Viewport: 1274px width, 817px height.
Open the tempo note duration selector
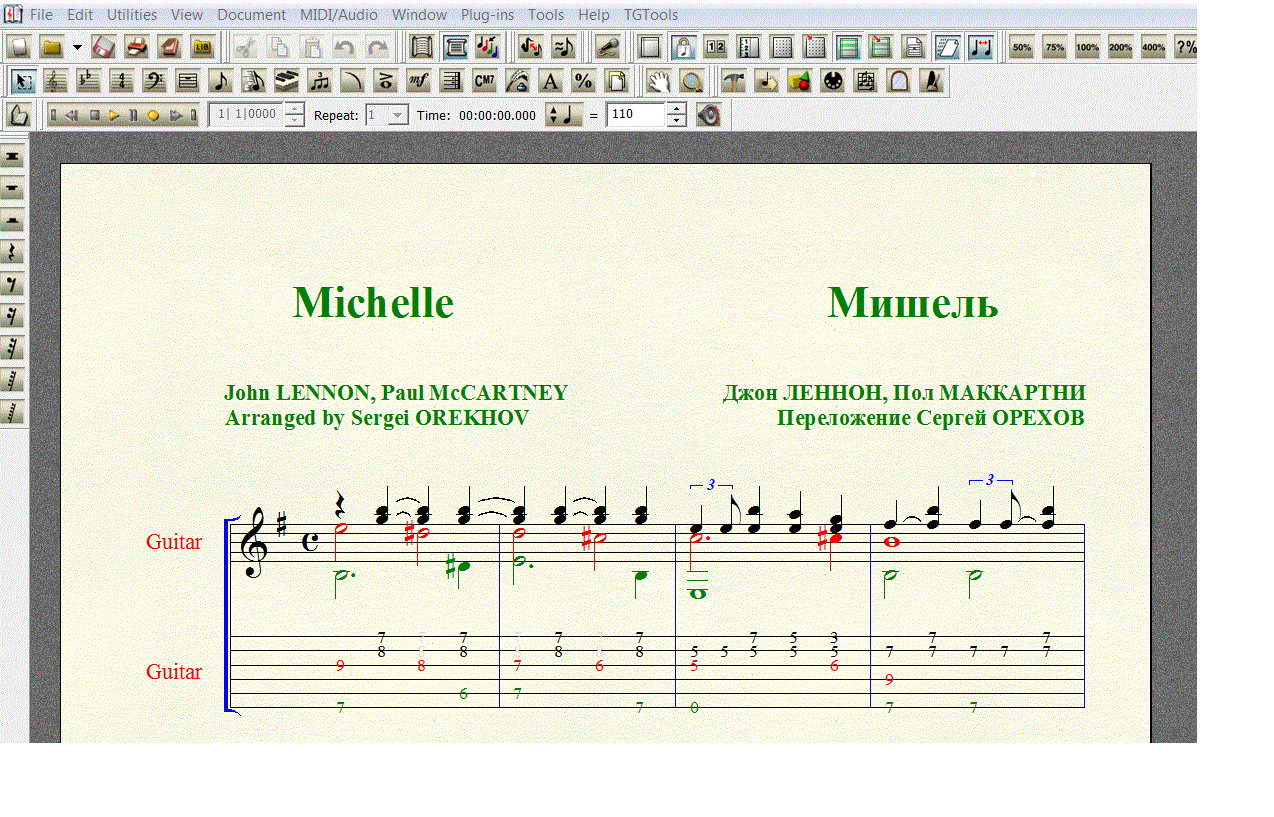[x=564, y=115]
